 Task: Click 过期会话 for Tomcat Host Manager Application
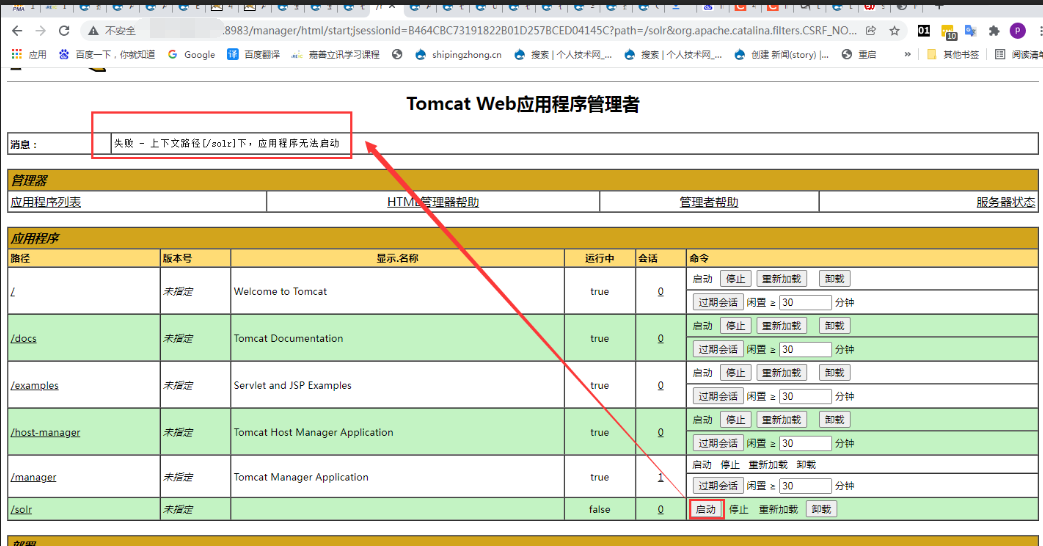[718, 444]
